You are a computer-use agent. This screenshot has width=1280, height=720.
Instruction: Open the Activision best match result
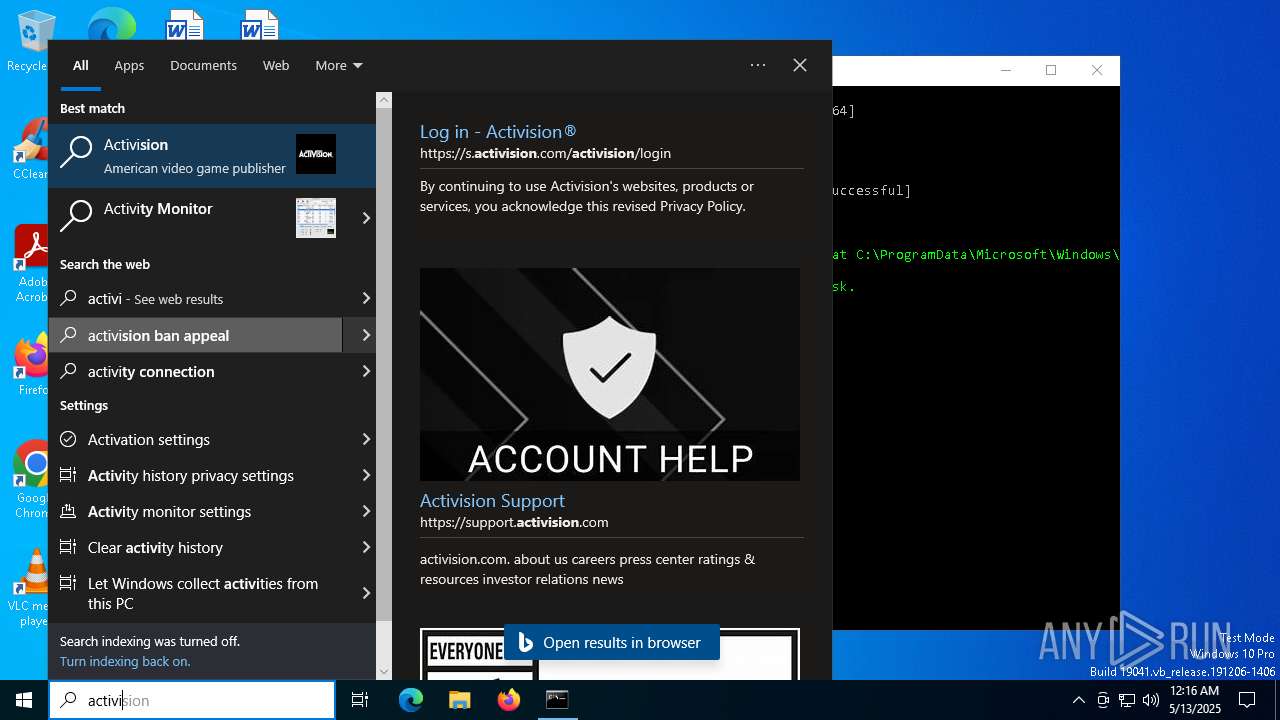pos(212,155)
